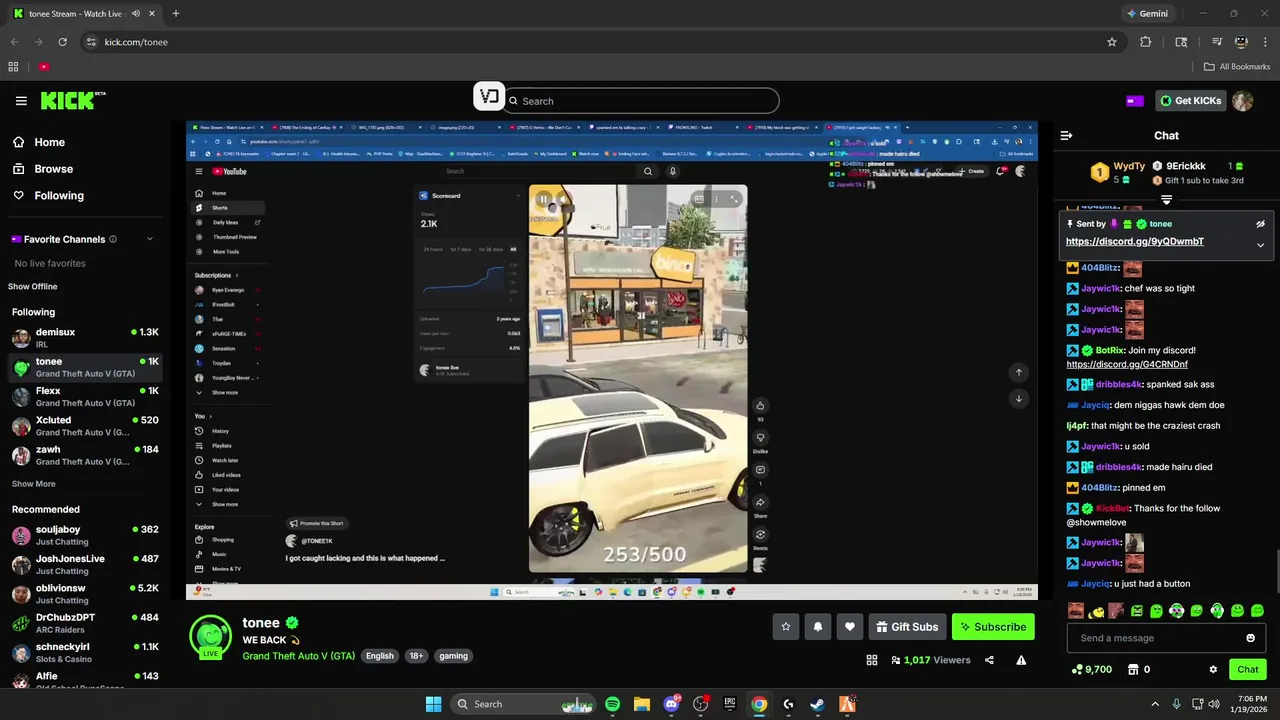Select the first green emote in quick emote row
1280x720 pixels.
pos(1136,610)
